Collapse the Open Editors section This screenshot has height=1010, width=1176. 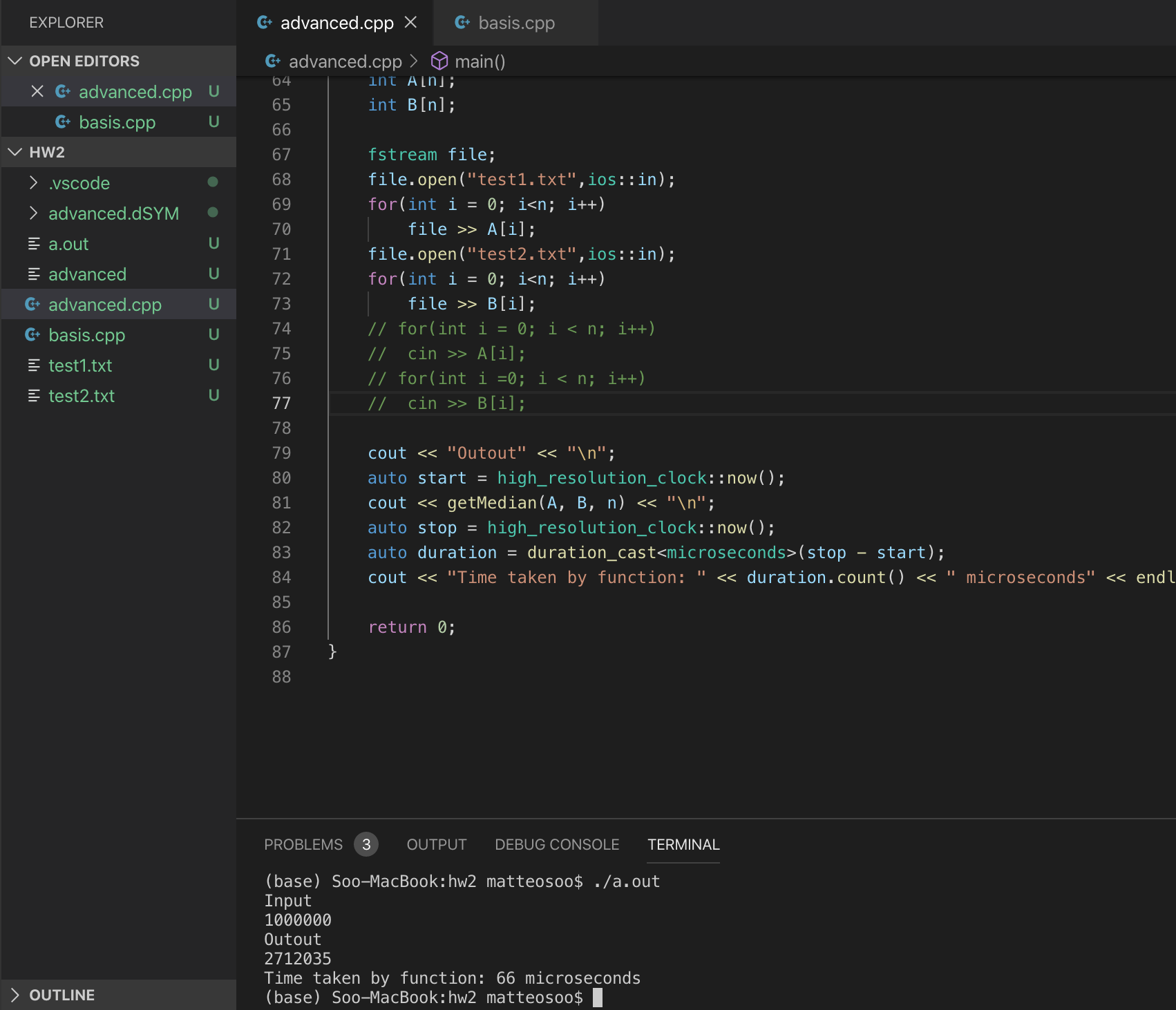point(15,61)
